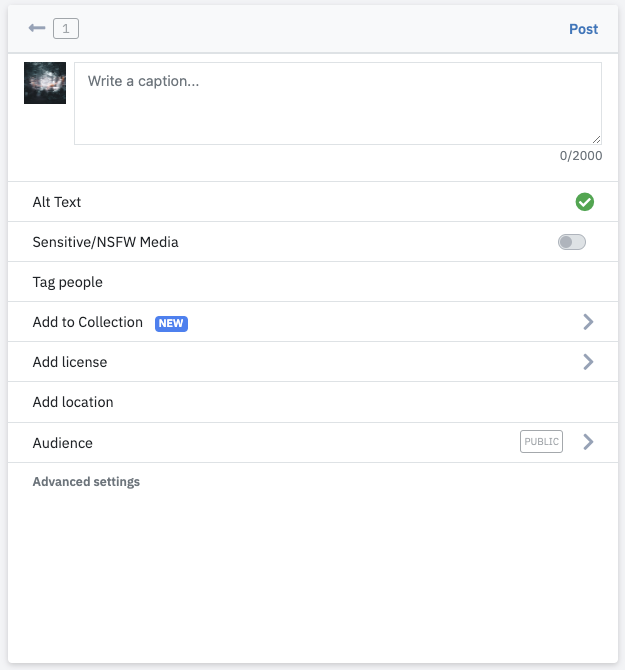
Task: Focus the Write a caption text box
Action: click(338, 103)
